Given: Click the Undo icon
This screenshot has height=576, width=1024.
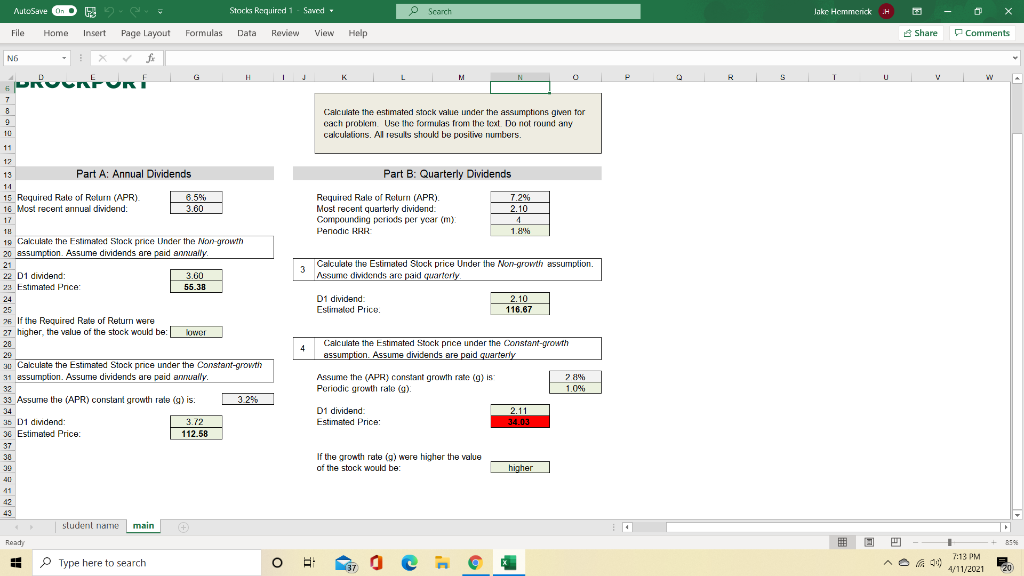Looking at the screenshot, I should [x=110, y=11].
